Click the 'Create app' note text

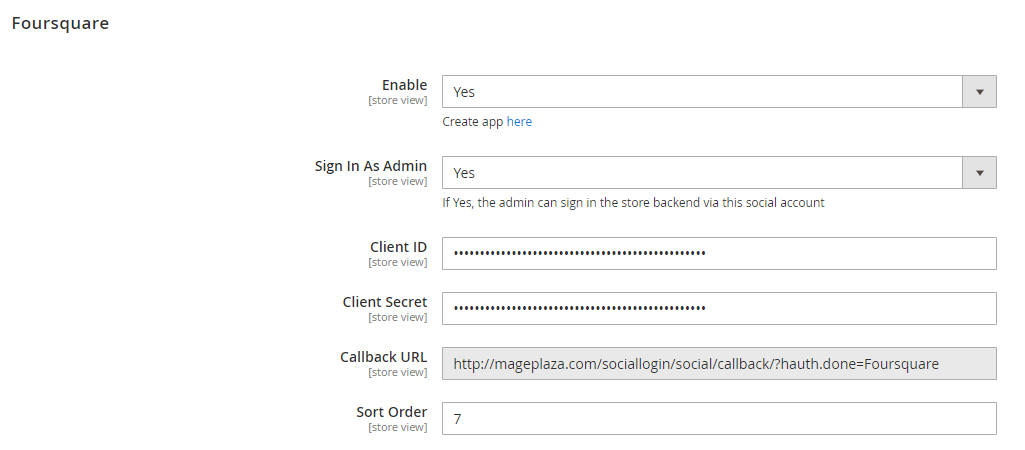pyautogui.click(x=474, y=122)
